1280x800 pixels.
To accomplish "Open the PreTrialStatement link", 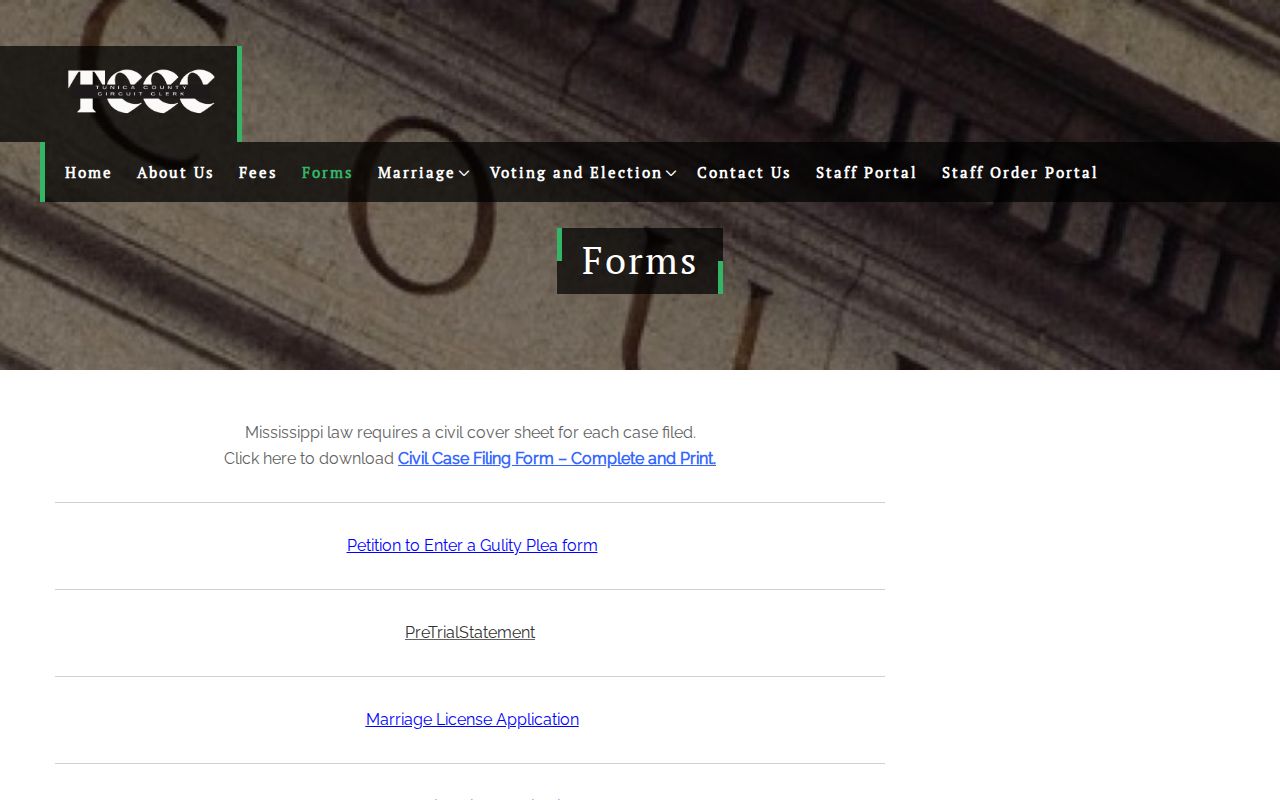I will [x=470, y=633].
